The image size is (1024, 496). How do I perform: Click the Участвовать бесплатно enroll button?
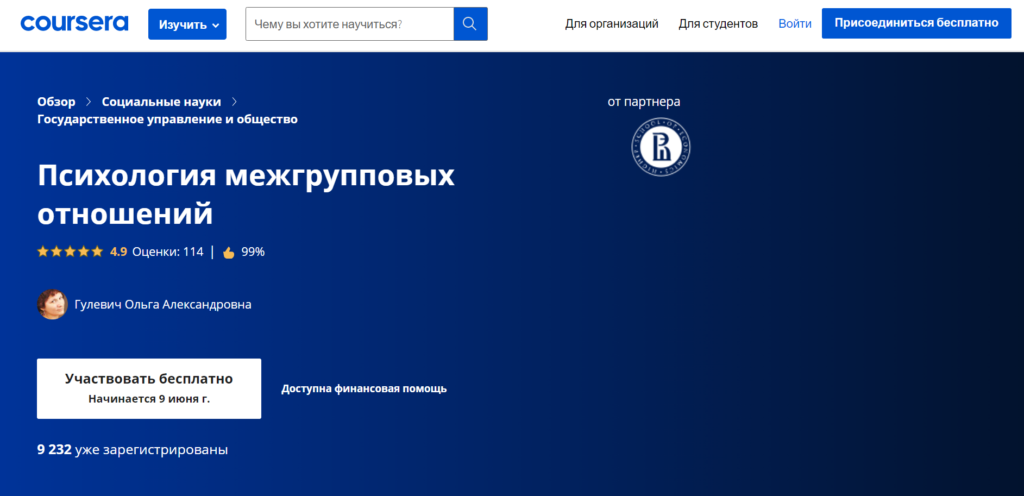pos(149,388)
